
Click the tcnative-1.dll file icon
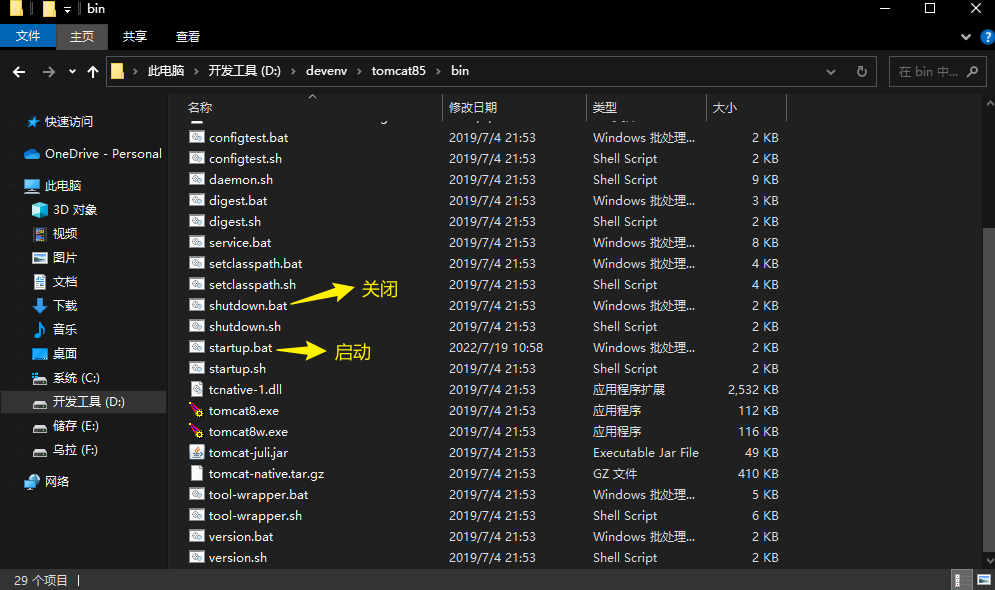click(197, 389)
